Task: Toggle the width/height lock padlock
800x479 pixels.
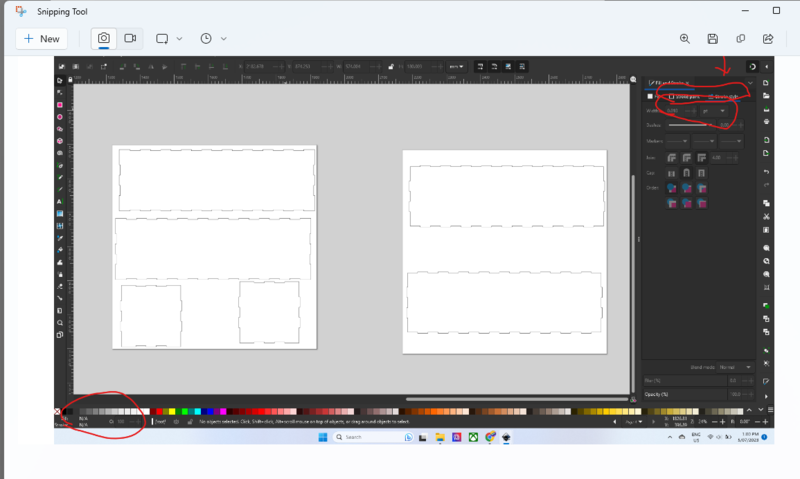Action: coord(391,67)
